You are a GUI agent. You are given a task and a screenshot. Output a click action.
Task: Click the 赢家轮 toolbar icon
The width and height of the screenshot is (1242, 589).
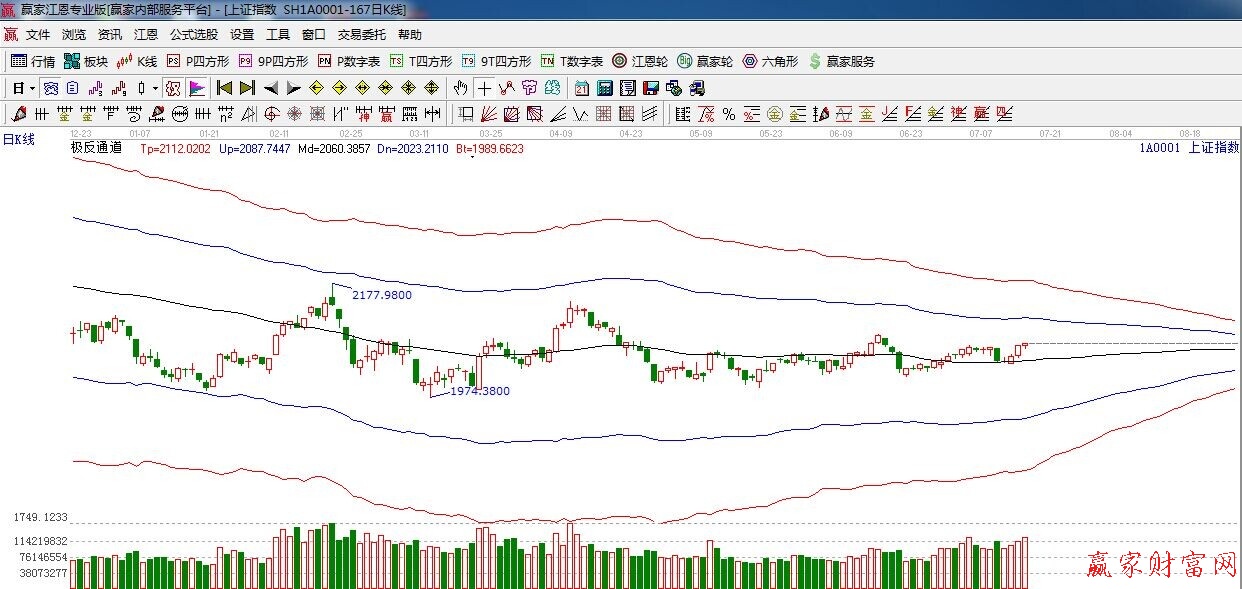705,61
